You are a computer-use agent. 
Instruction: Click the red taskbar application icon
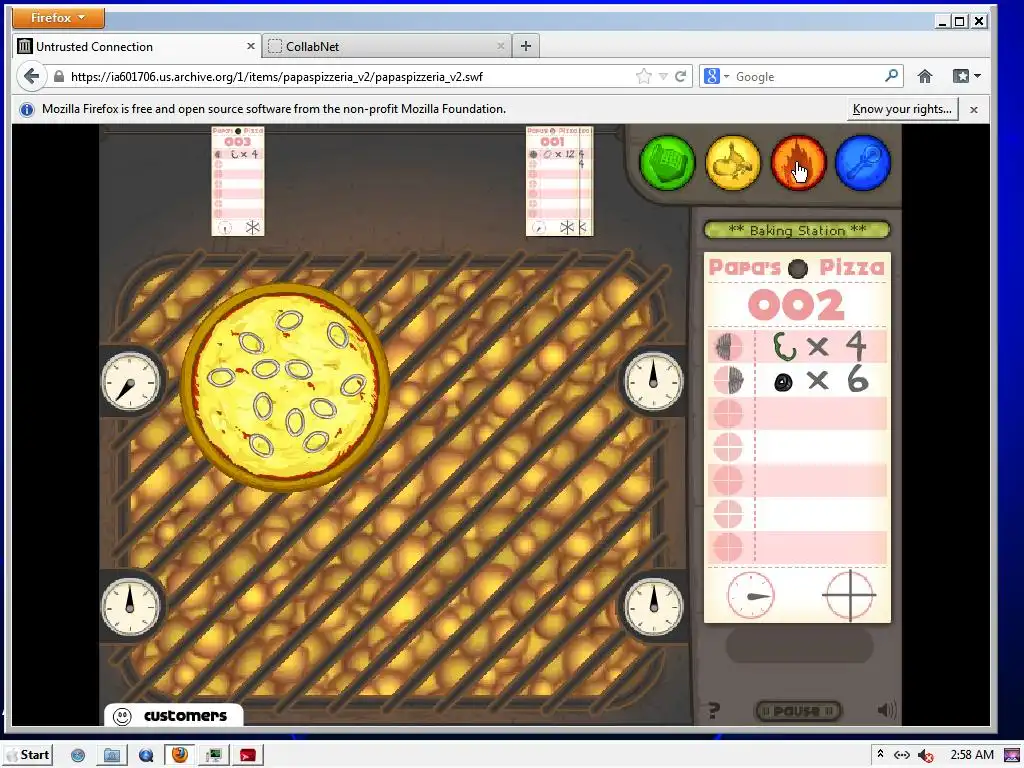point(248,755)
